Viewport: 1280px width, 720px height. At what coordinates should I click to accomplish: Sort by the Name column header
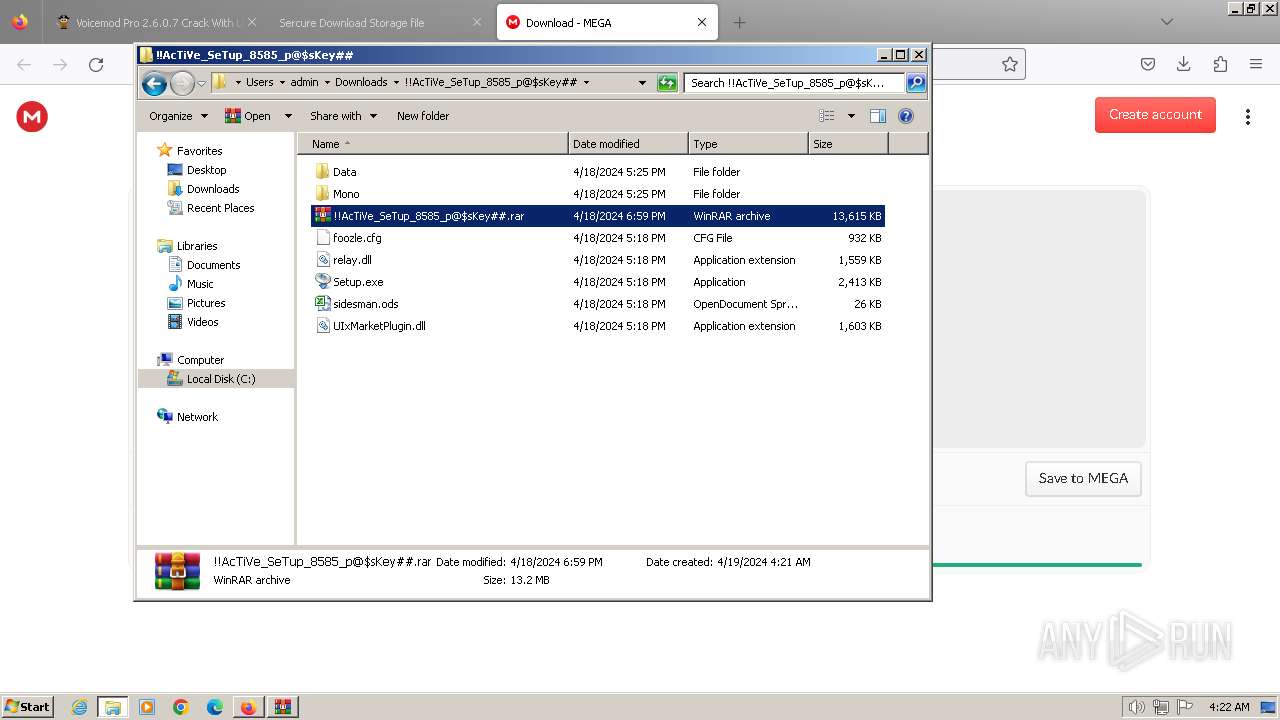[433, 144]
